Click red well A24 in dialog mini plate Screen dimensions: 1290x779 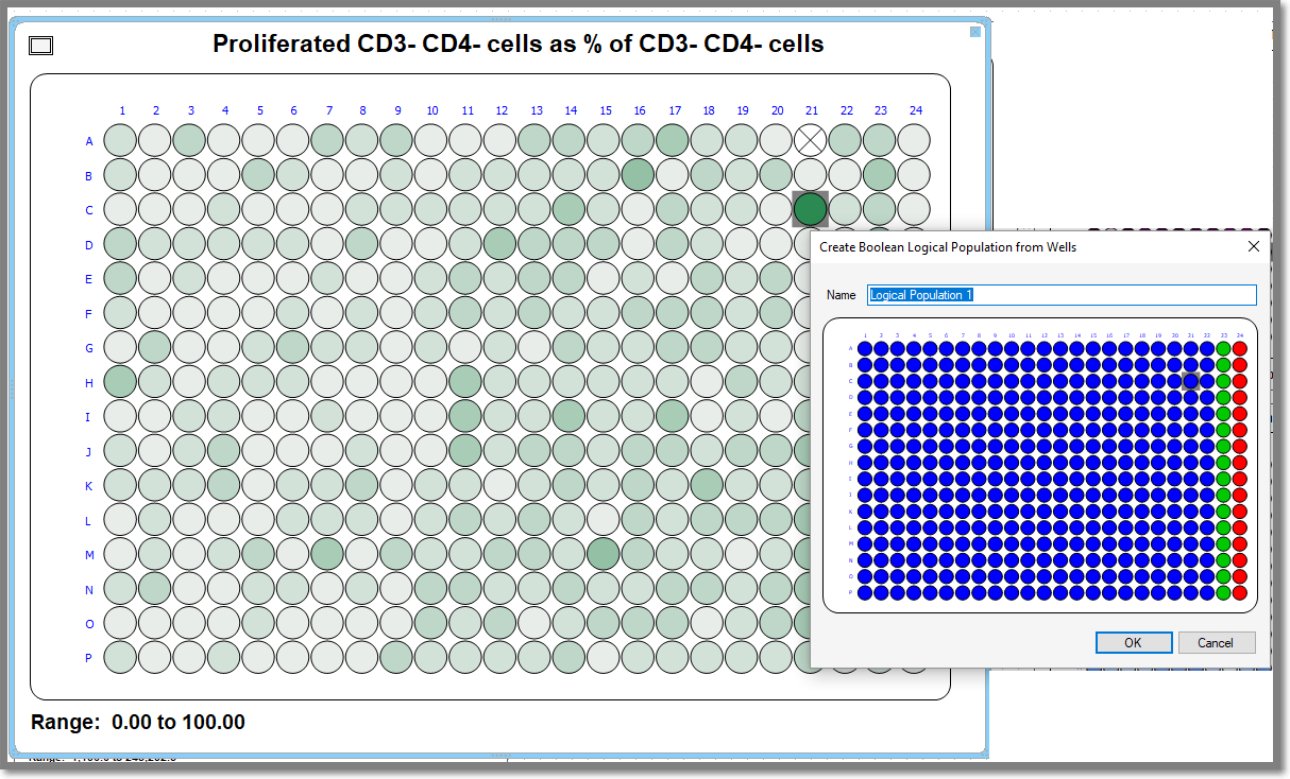tap(1240, 348)
